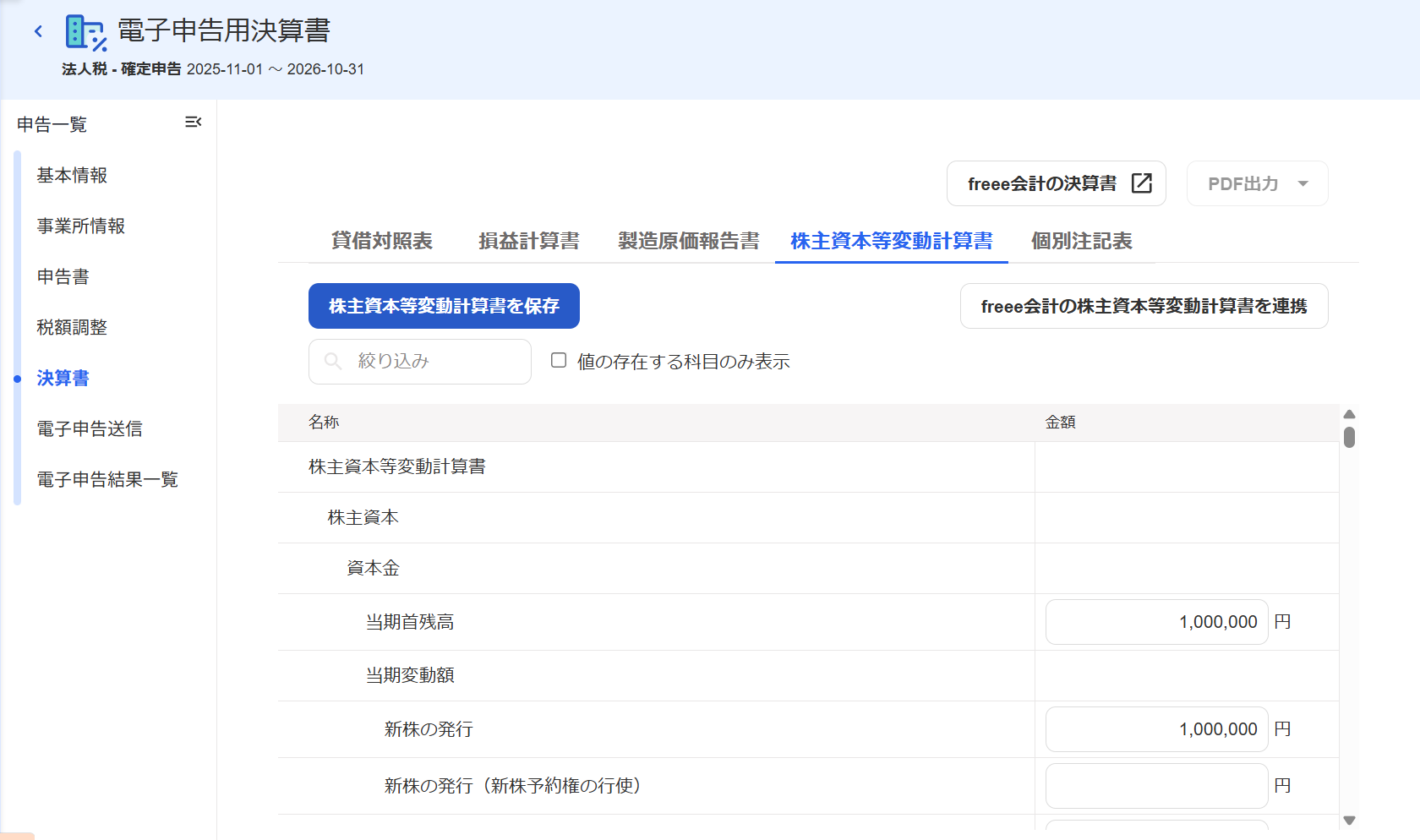Open the PDF出力 dropdown arrow
The width and height of the screenshot is (1420, 840).
(1303, 183)
